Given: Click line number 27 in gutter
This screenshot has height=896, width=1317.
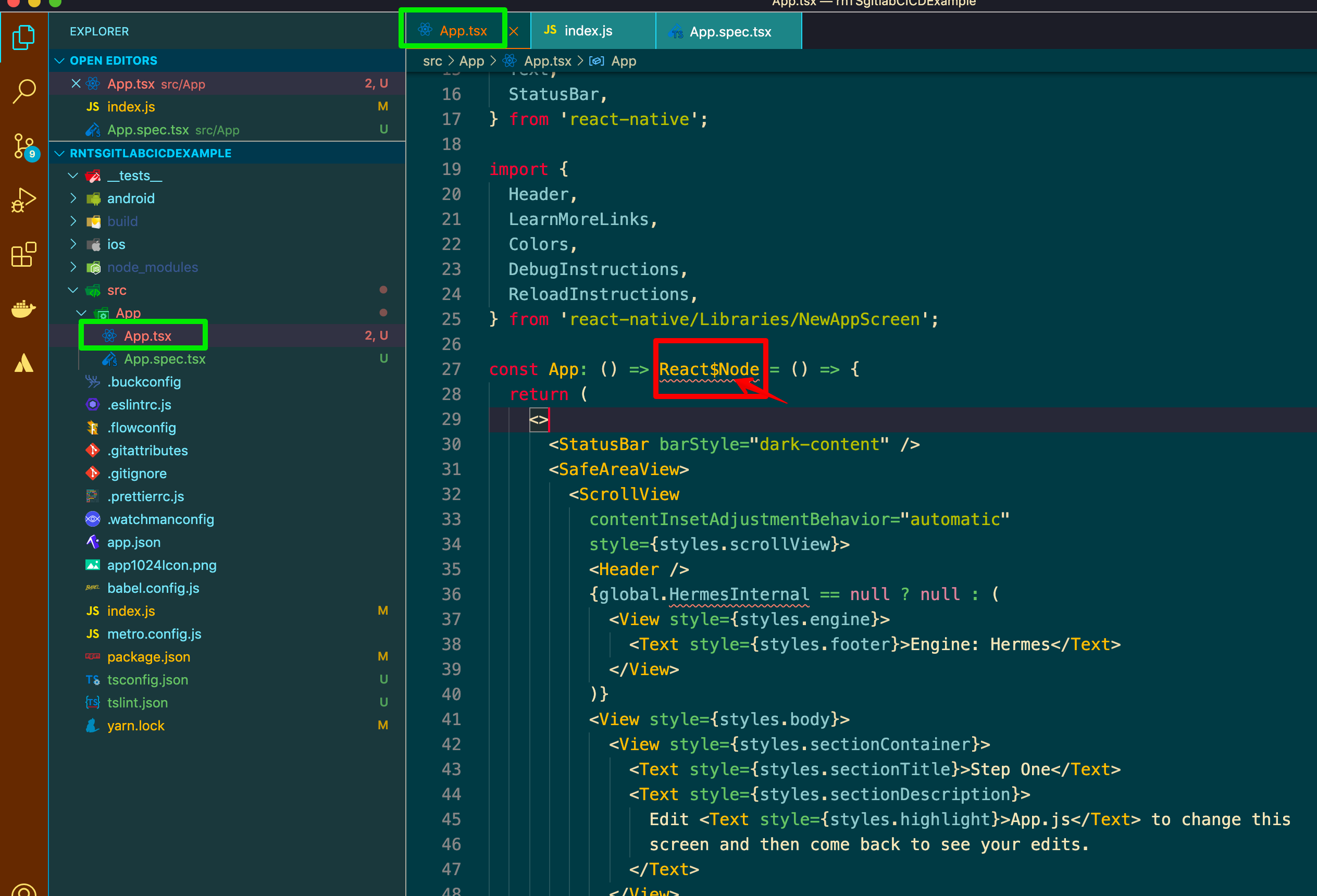Looking at the screenshot, I should [451, 369].
